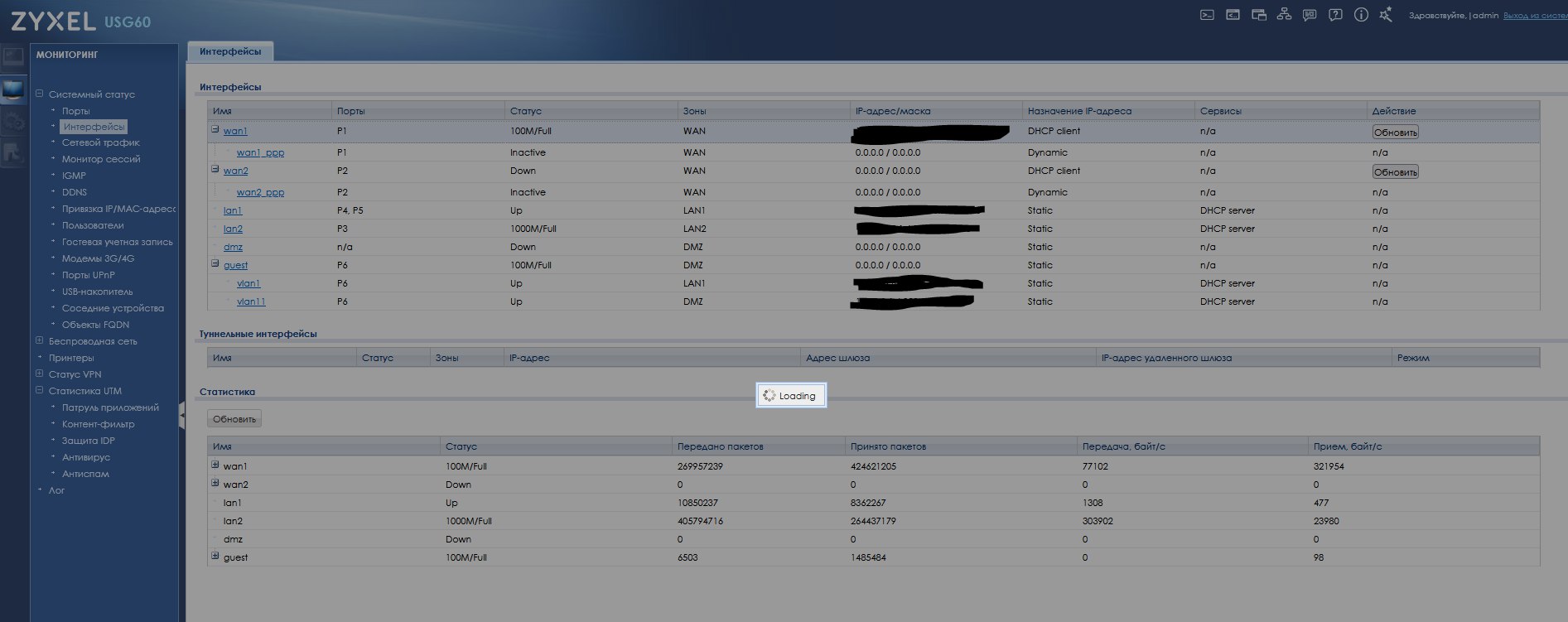Screen dimensions: 1568x622
Task: Collapse the Системный статус tree node
Action: point(40,94)
